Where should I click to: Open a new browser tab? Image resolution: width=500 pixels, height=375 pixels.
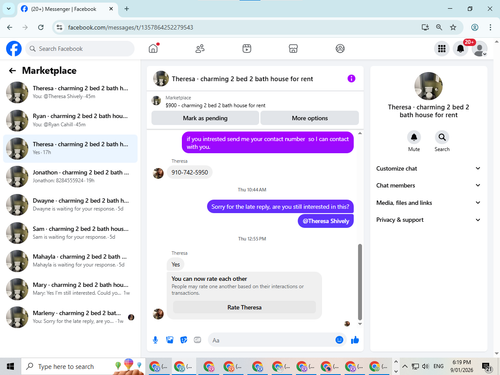pos(127,9)
